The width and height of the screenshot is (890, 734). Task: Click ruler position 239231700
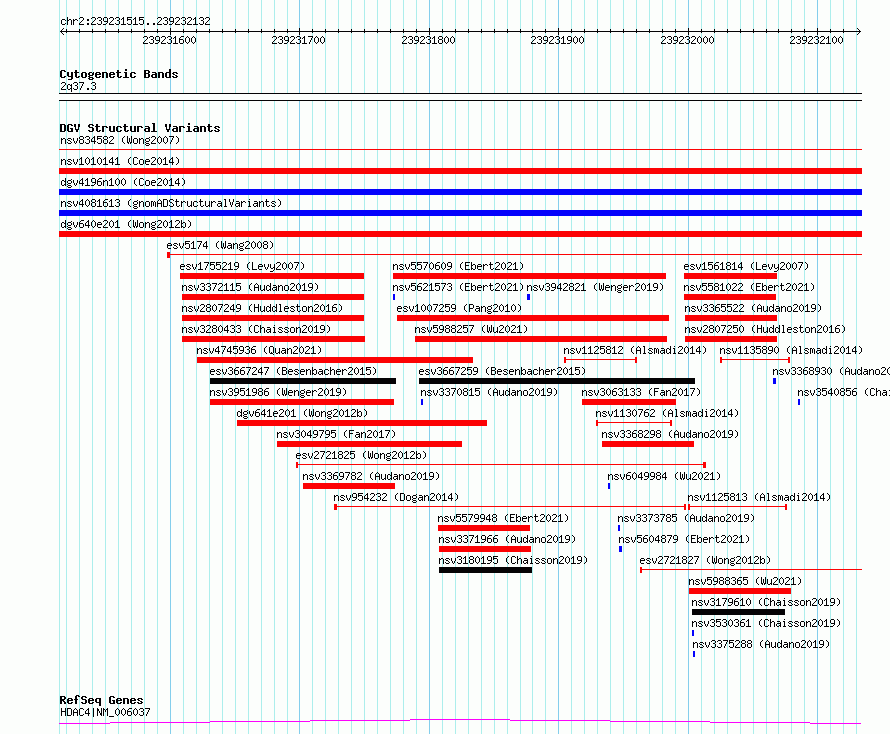[x=299, y=40]
